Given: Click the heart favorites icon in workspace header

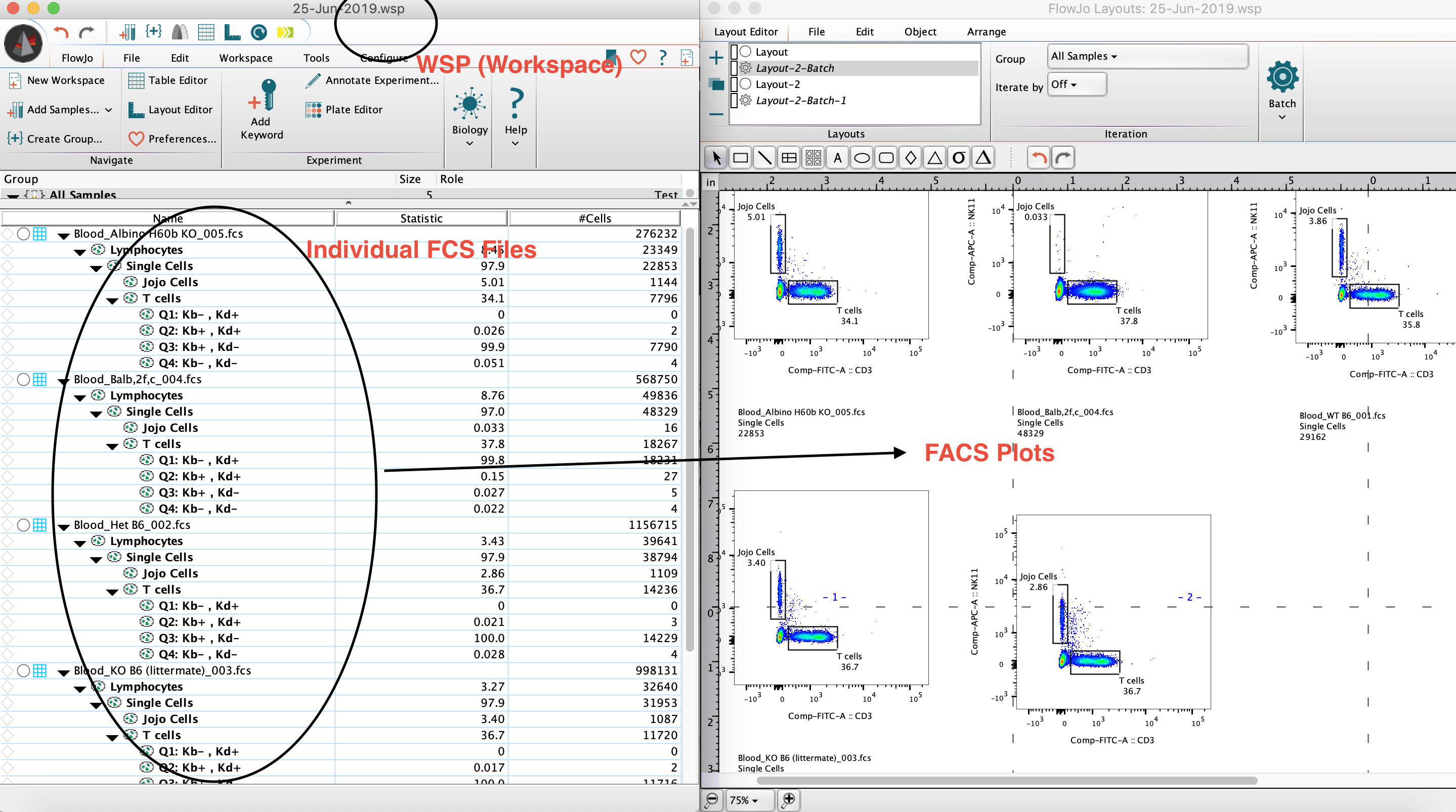Looking at the screenshot, I should point(638,57).
